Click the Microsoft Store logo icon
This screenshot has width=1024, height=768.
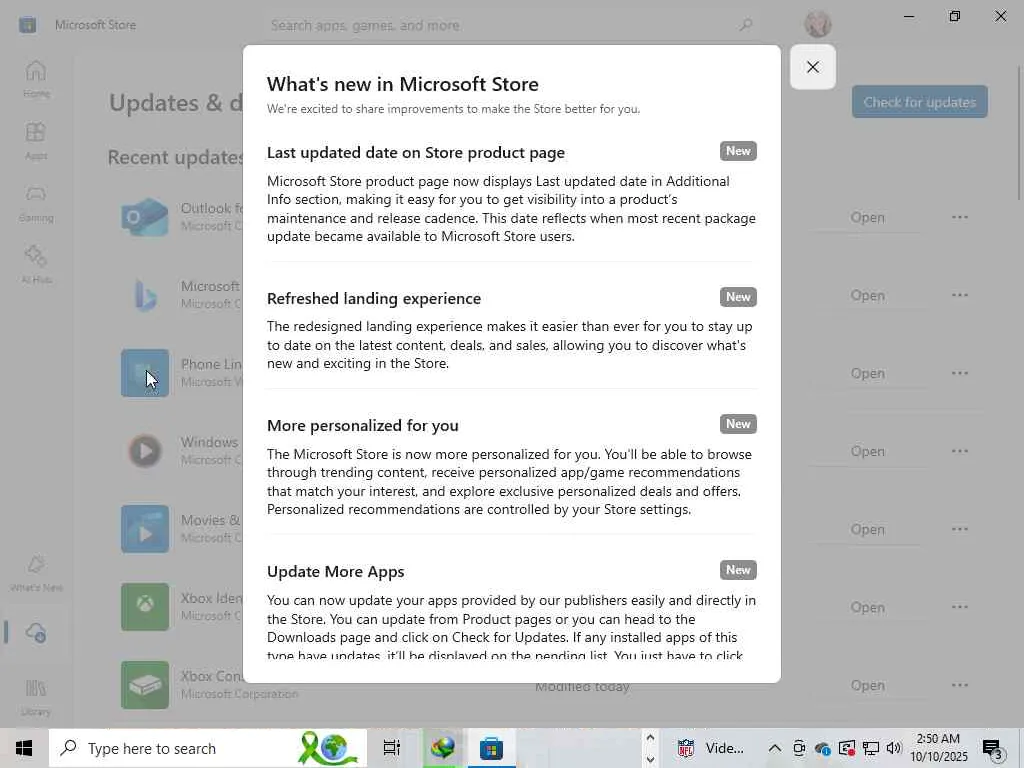click(27, 25)
